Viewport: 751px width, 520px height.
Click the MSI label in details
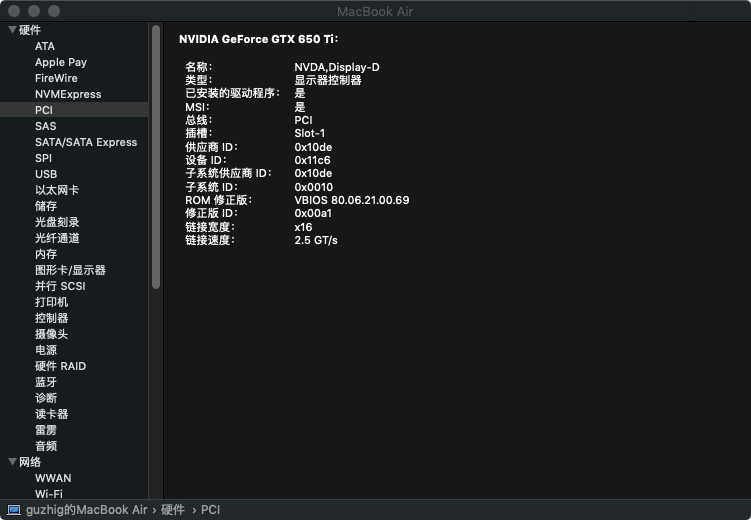pyautogui.click(x=197, y=107)
